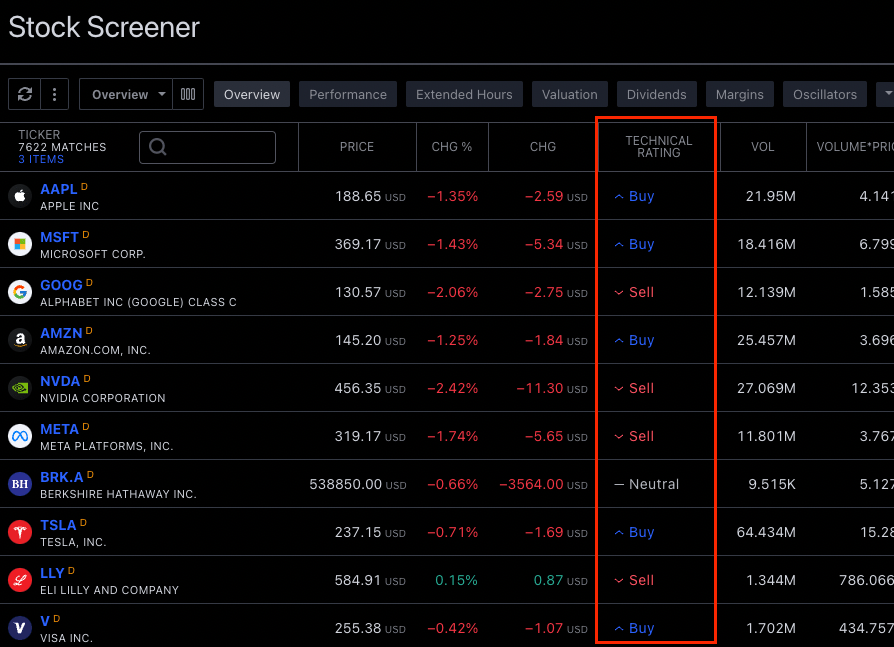Viewport: 894px width, 647px height.
Task: Open the Dividends tab
Action: (x=656, y=94)
